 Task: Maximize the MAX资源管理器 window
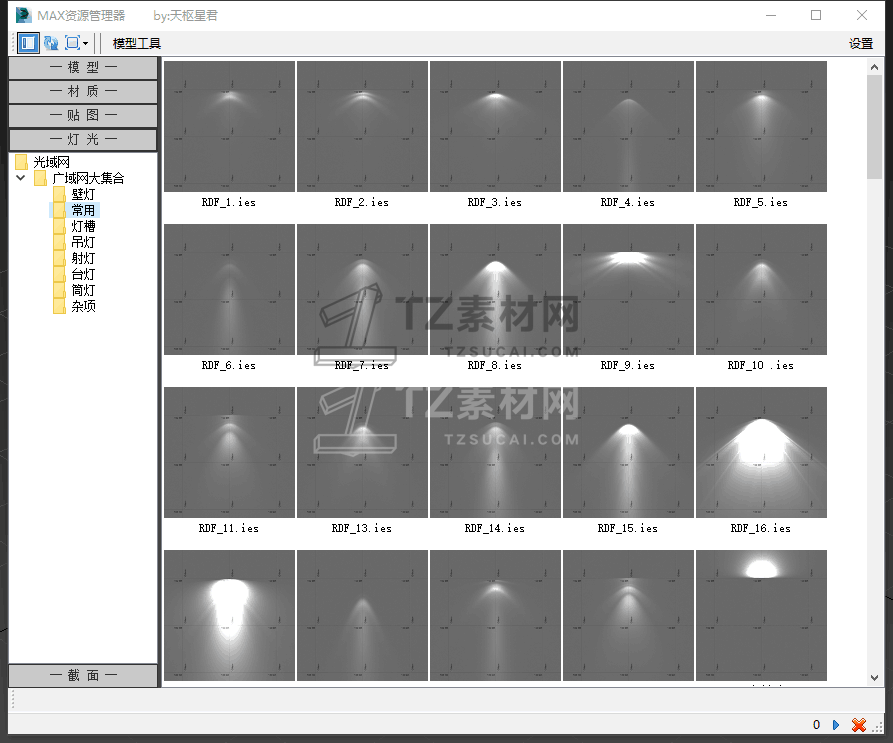coord(816,15)
